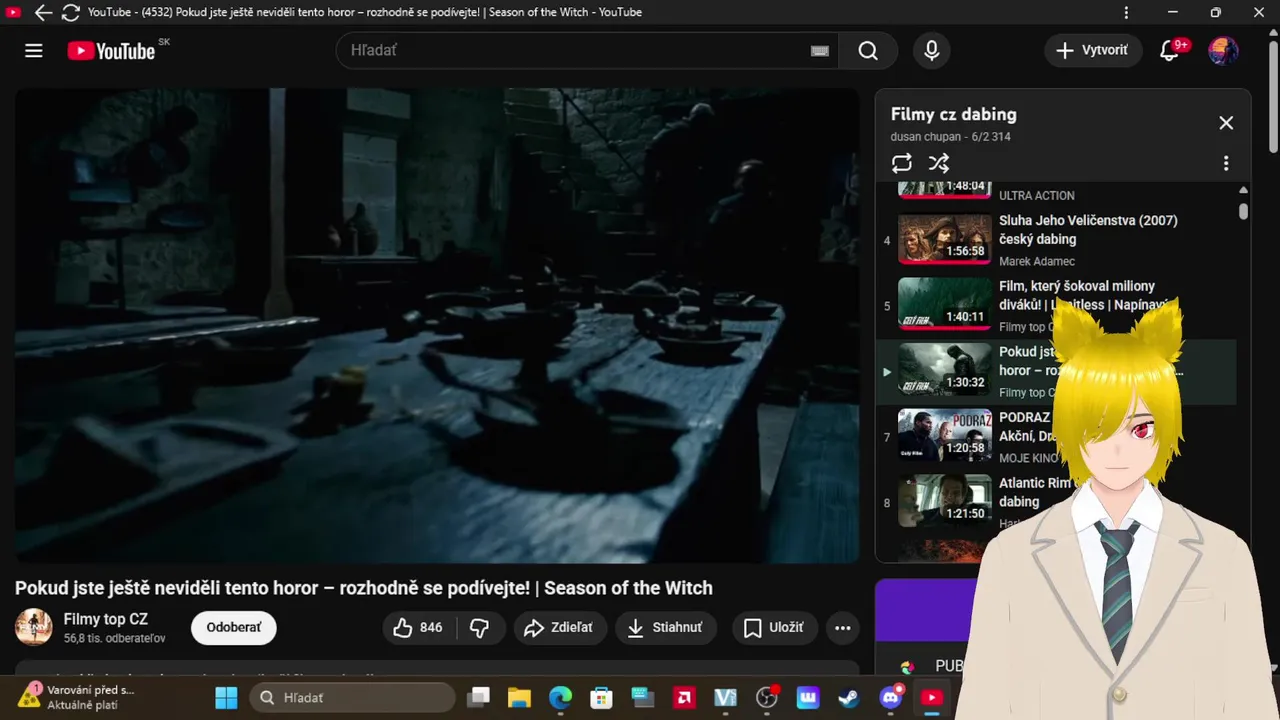This screenshot has height=720, width=1280.
Task: Click the 1:40:11 Limitless film thumbnail
Action: 944,306
